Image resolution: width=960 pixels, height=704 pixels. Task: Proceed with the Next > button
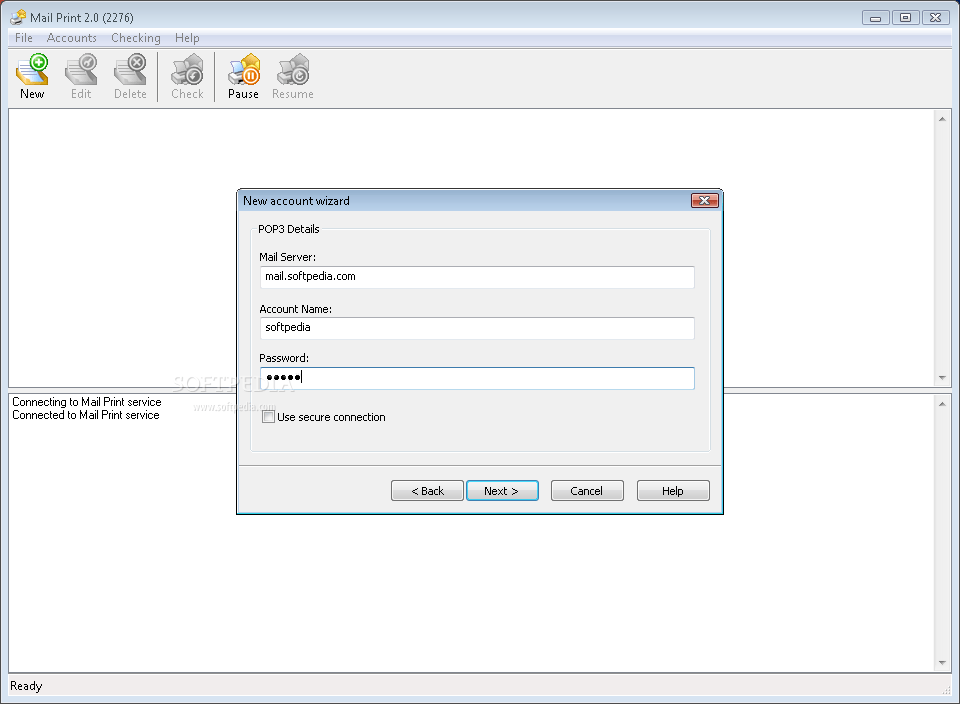coord(502,491)
